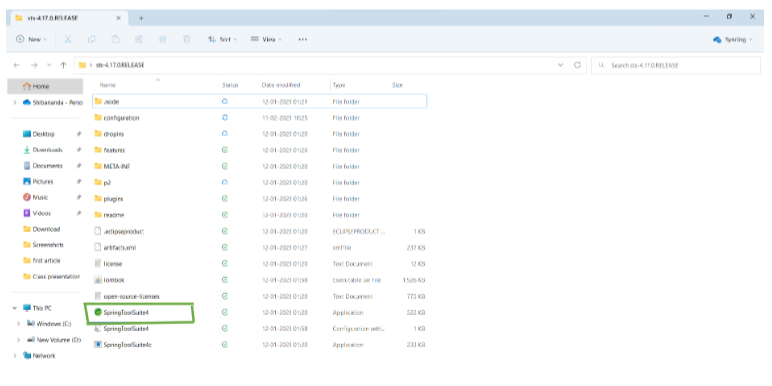The width and height of the screenshot is (772, 386).
Task: Sort by the Status column header
Action: click(x=230, y=85)
